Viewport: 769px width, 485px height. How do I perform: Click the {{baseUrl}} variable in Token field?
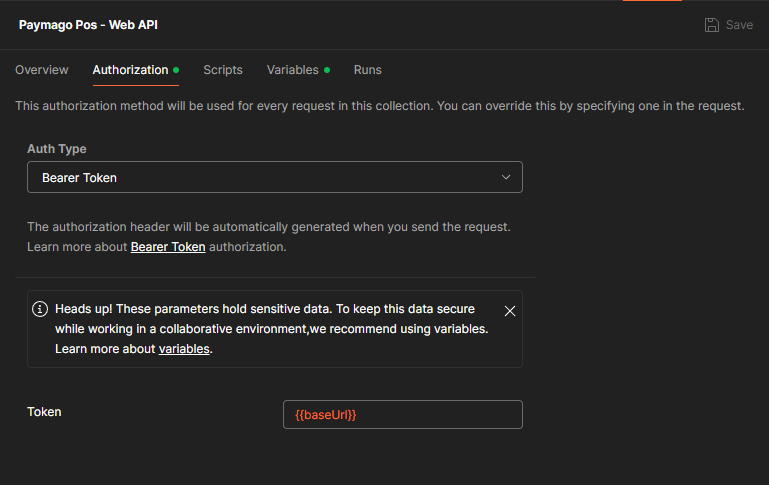[326, 414]
